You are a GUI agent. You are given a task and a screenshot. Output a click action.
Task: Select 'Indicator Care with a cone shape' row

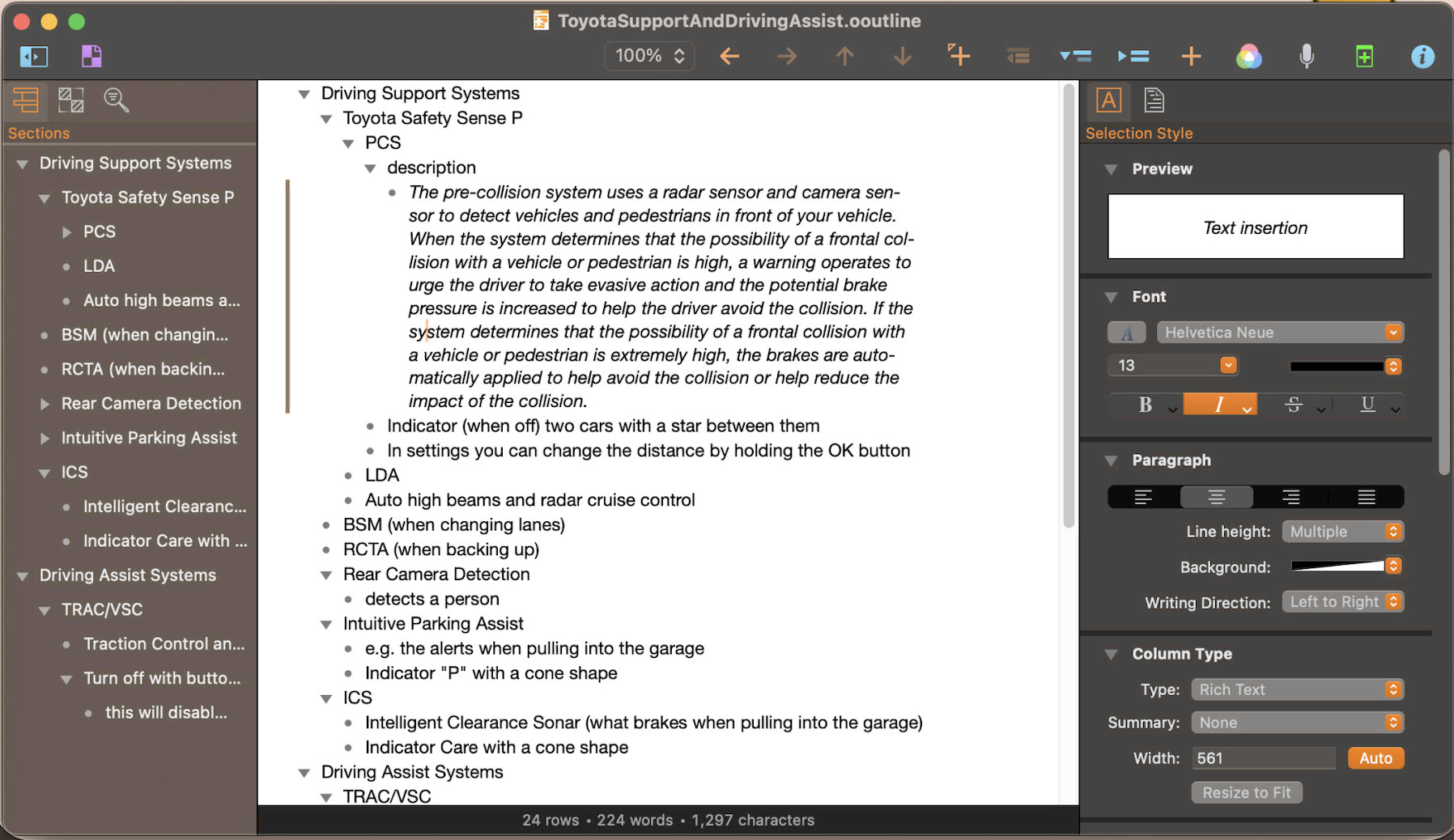(x=496, y=748)
